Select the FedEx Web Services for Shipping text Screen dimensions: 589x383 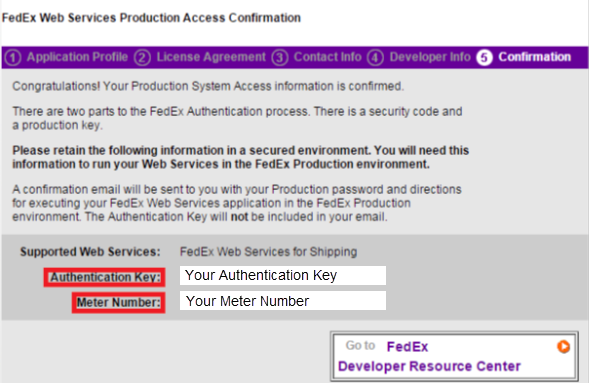pos(268,252)
